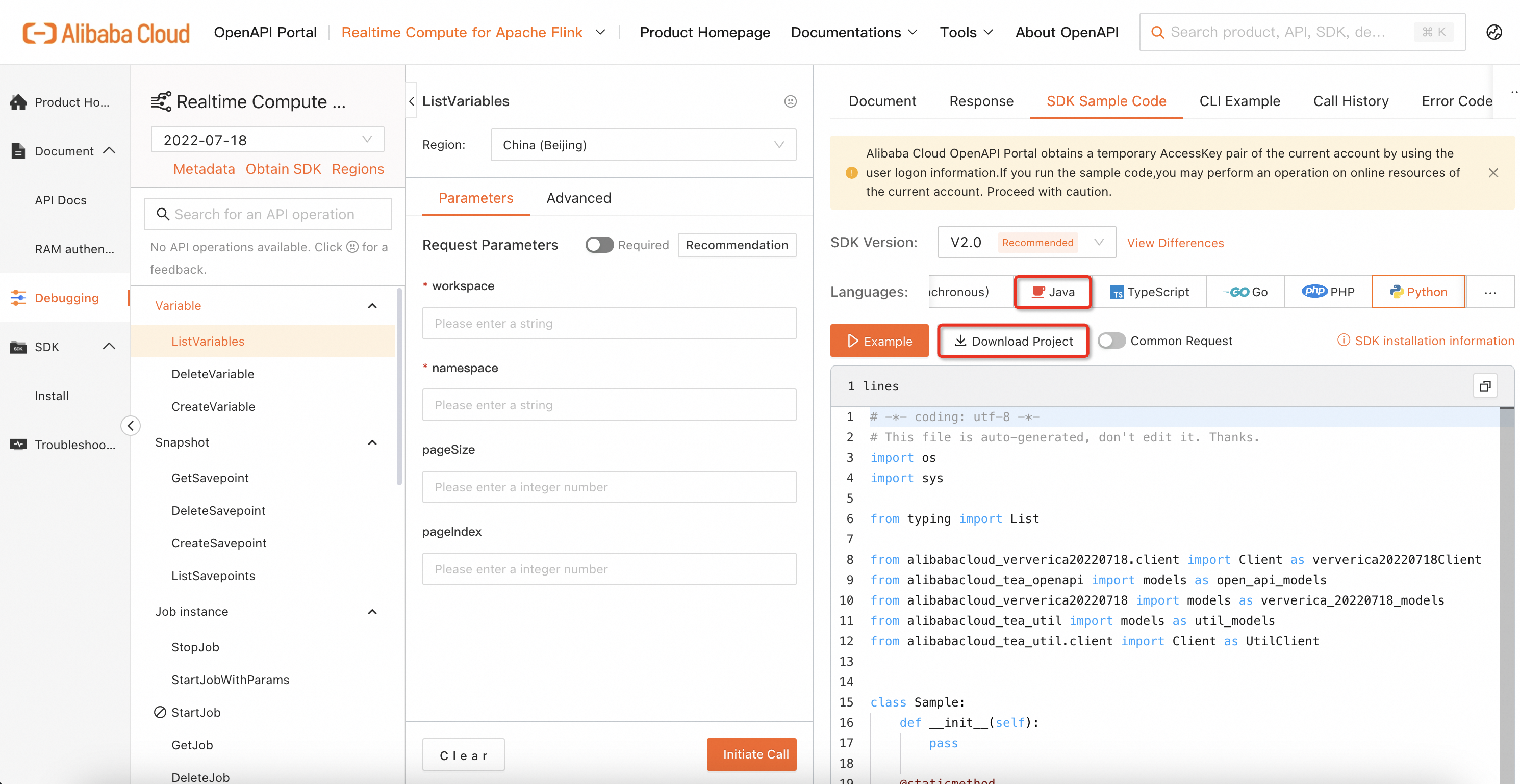Select Java language option
The image size is (1520, 784).
click(x=1053, y=292)
